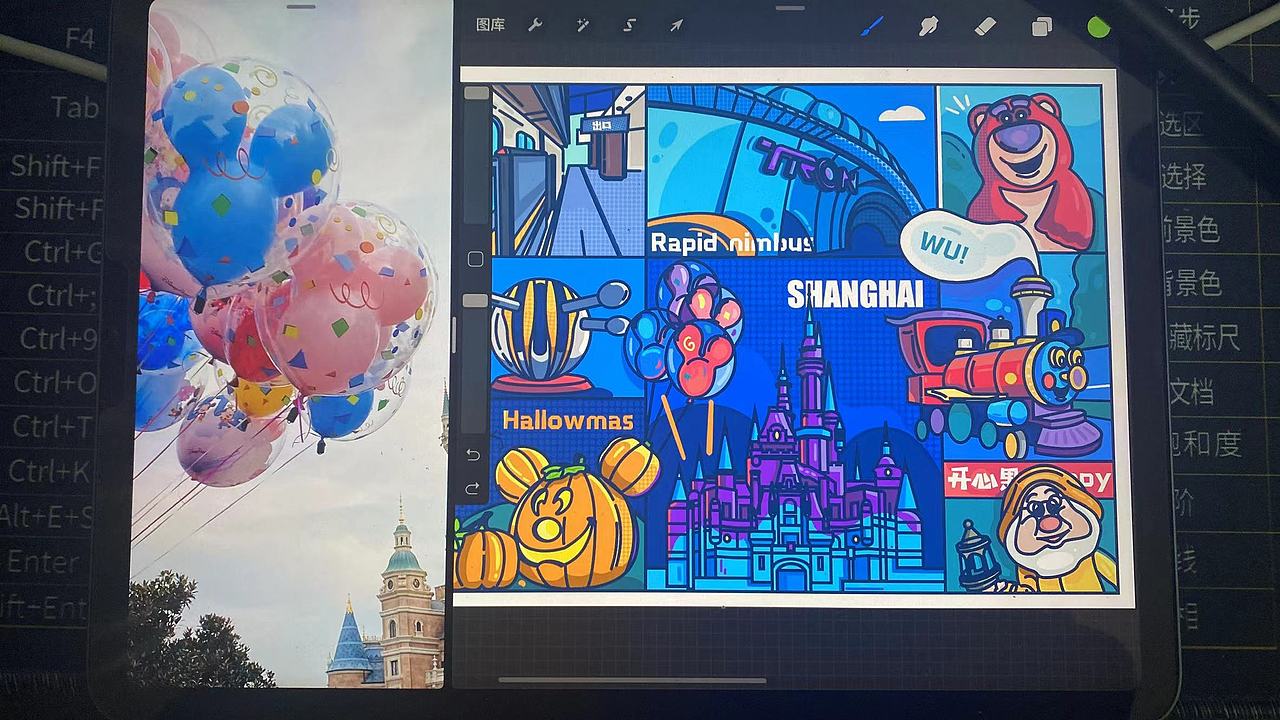
Task: Click the brush opacity slider handle
Action: point(476,300)
